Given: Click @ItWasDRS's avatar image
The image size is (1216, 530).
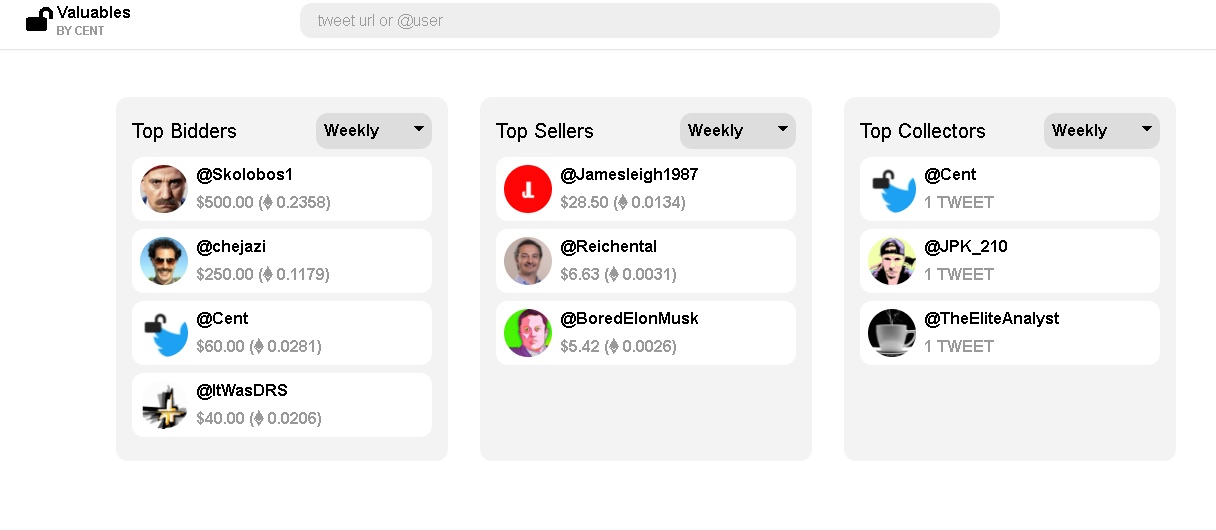Looking at the screenshot, I should pos(164,405).
